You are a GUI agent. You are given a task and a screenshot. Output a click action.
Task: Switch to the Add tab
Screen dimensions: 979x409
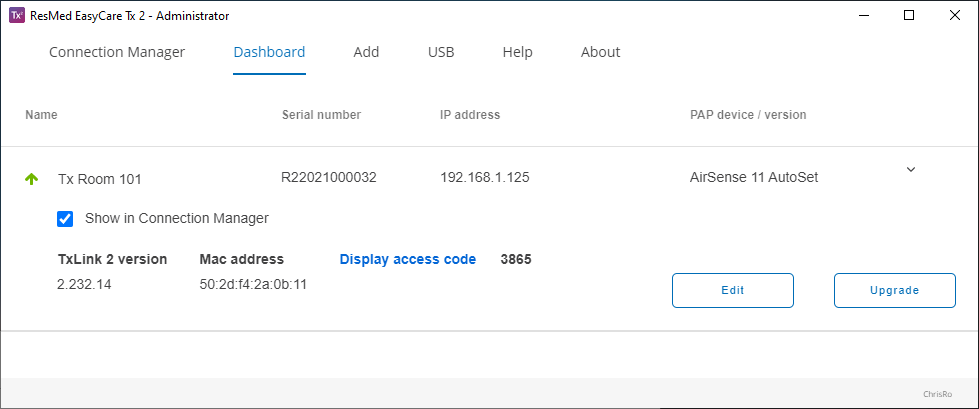[x=366, y=52]
